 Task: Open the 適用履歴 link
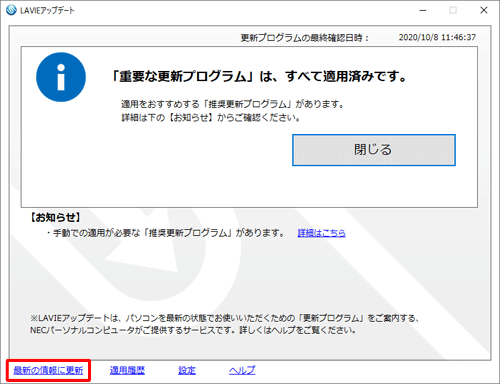point(127,370)
